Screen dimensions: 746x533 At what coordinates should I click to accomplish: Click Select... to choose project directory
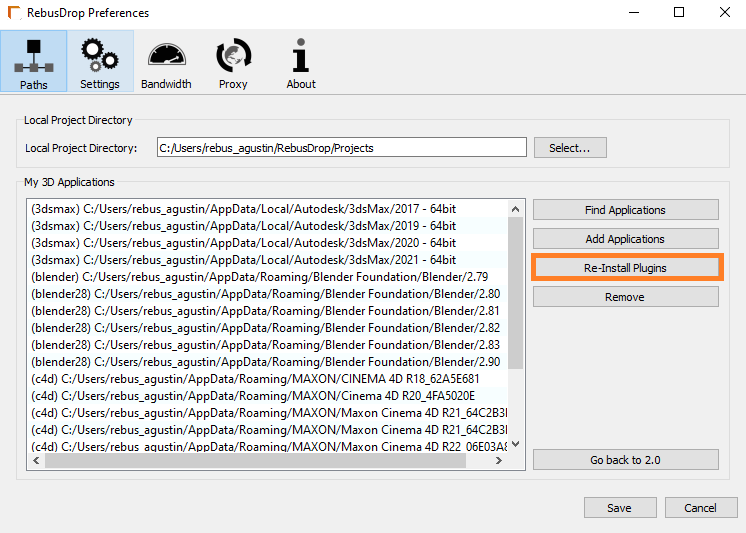(570, 148)
